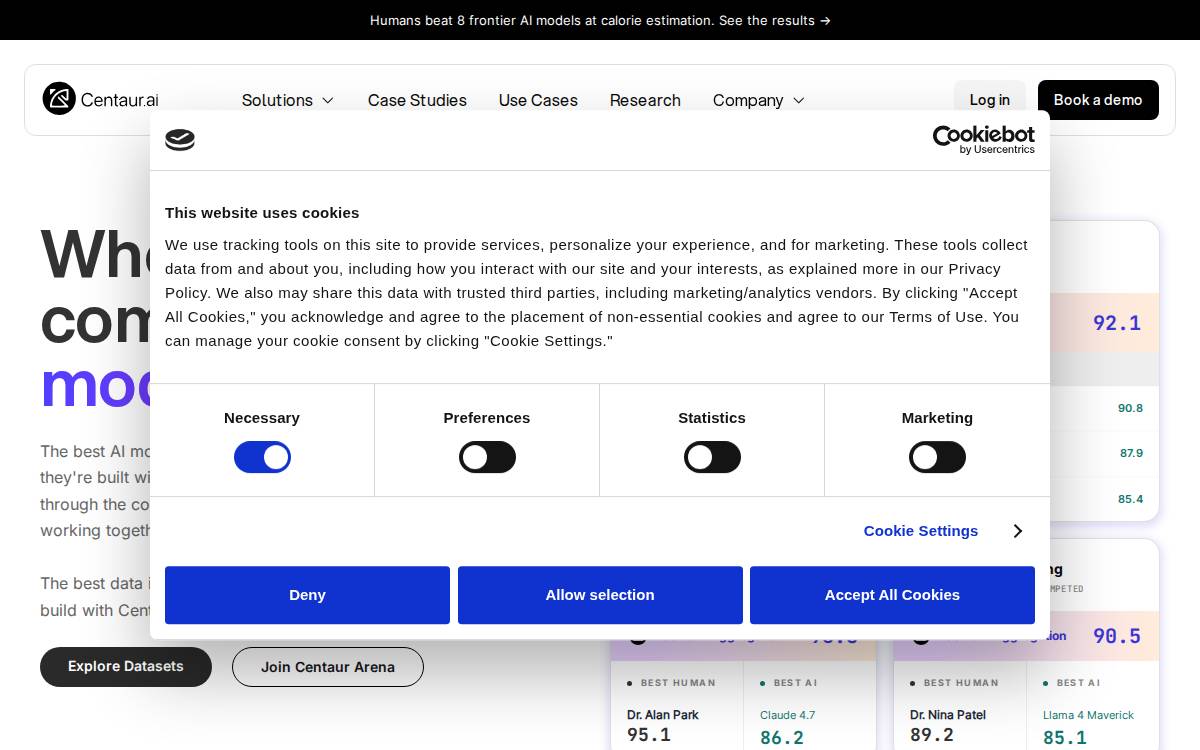Click Dr. Alan Park's 95.1 score
The height and width of the screenshot is (750, 1200).
click(x=649, y=735)
